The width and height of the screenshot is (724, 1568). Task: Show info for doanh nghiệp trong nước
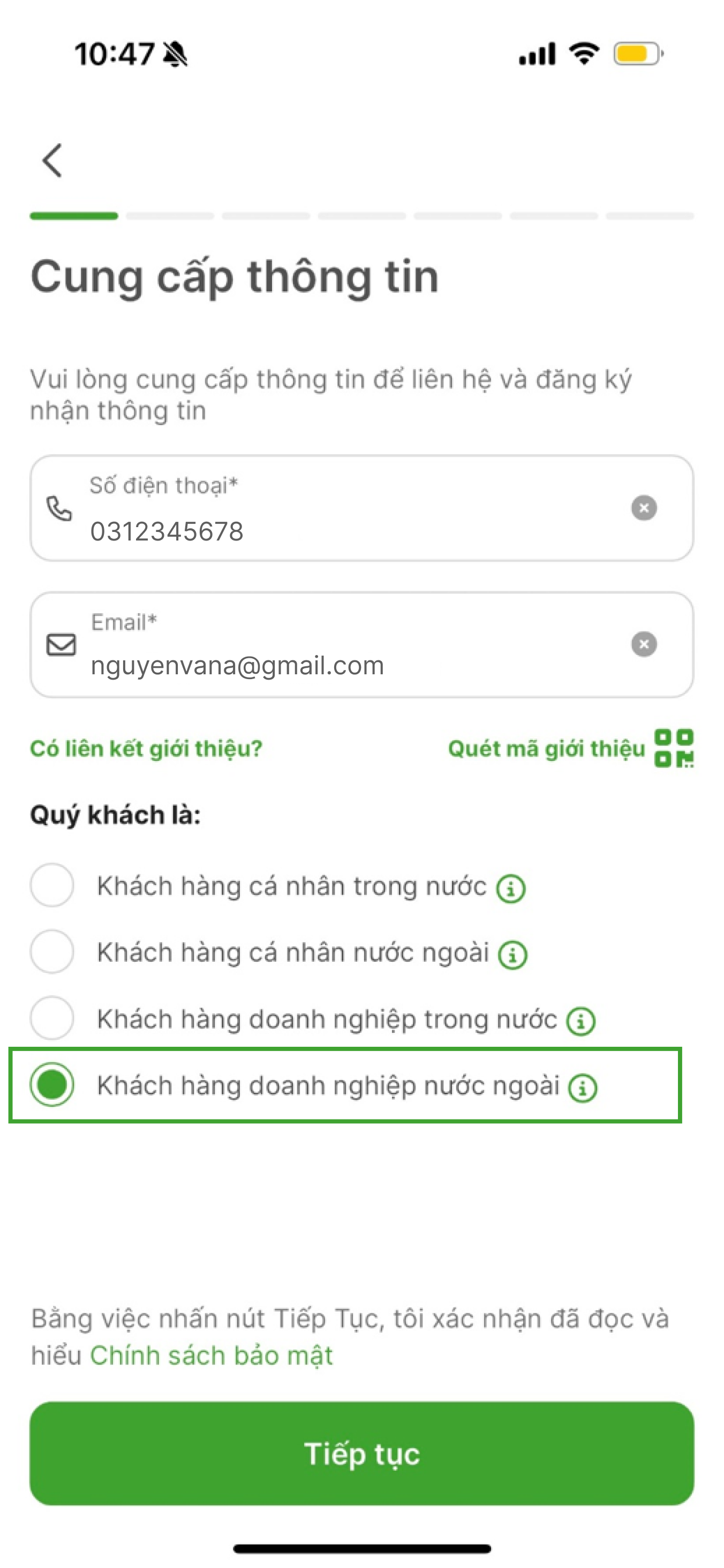point(581,1021)
